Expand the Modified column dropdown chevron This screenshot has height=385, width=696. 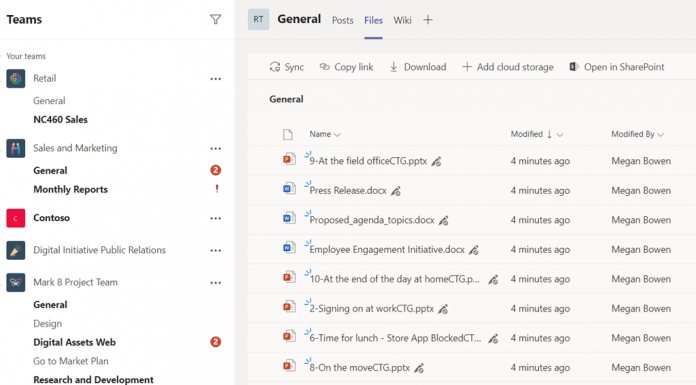[x=560, y=135]
